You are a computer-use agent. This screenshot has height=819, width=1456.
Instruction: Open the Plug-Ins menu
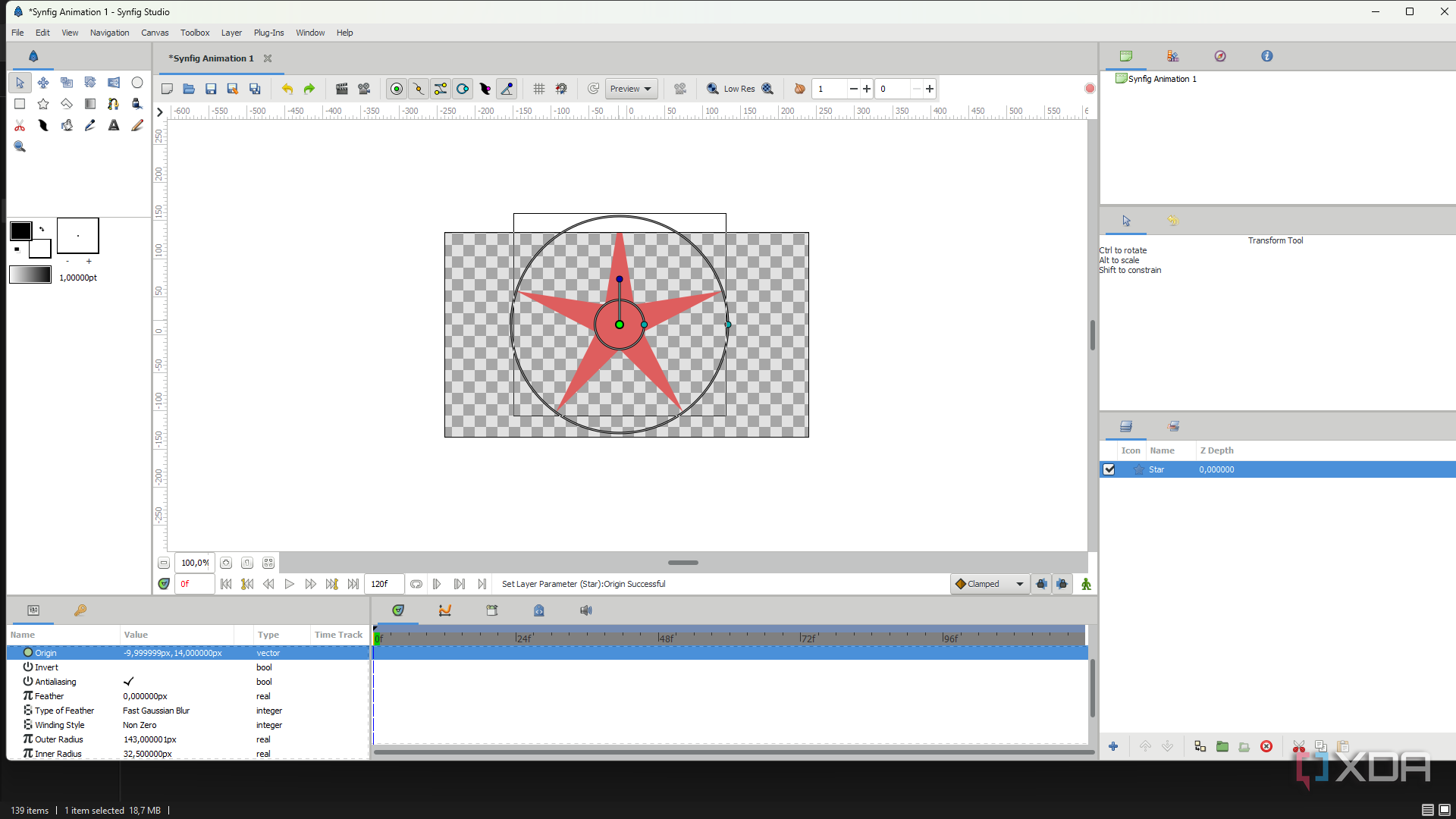pos(268,33)
